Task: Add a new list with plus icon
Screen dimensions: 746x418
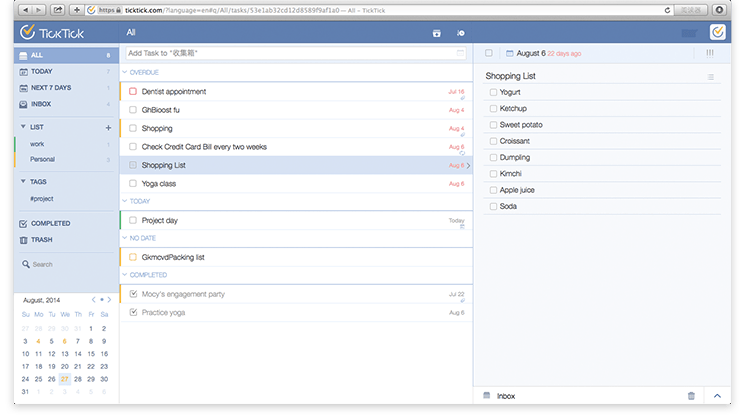Action: pyautogui.click(x=108, y=127)
